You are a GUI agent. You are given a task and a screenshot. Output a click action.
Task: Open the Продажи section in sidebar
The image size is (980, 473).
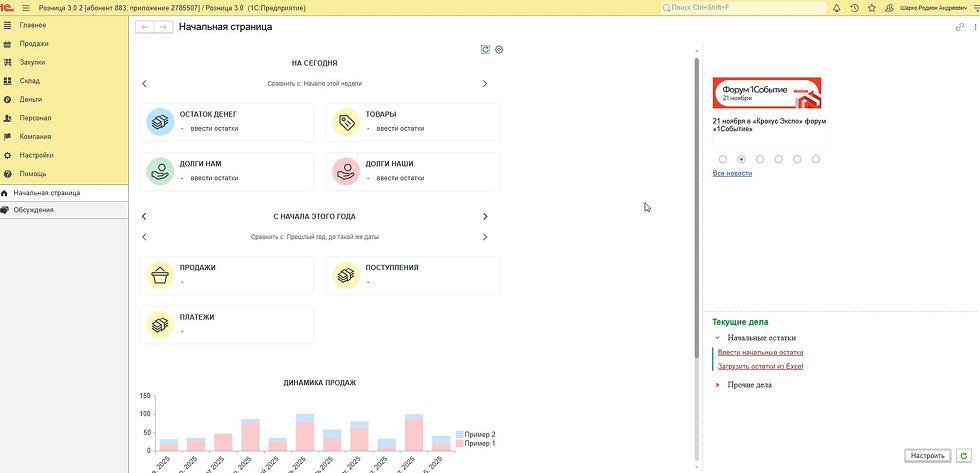click(x=34, y=43)
